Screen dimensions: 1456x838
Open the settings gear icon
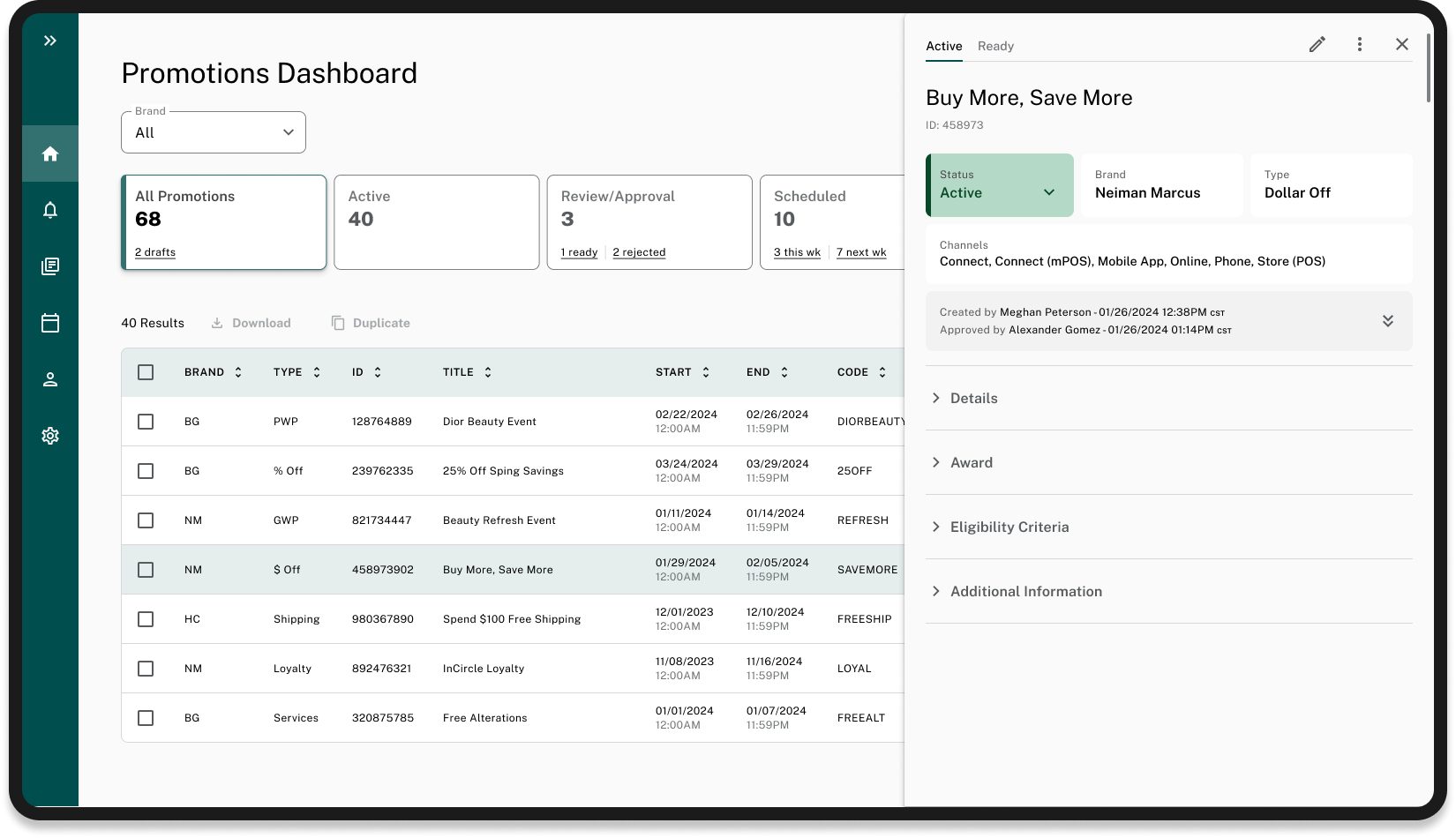50,436
